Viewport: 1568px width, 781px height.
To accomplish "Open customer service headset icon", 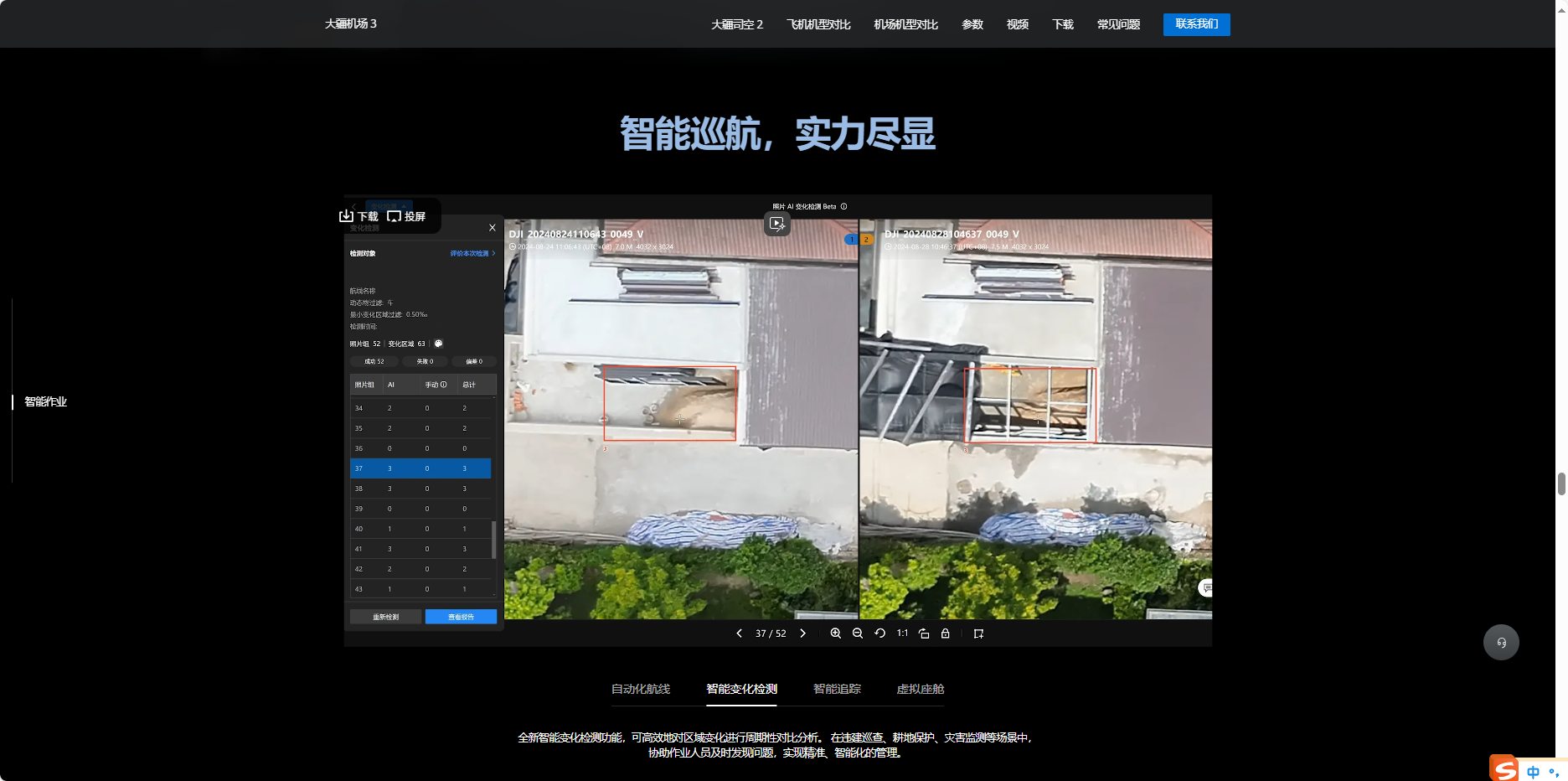I will click(x=1501, y=643).
